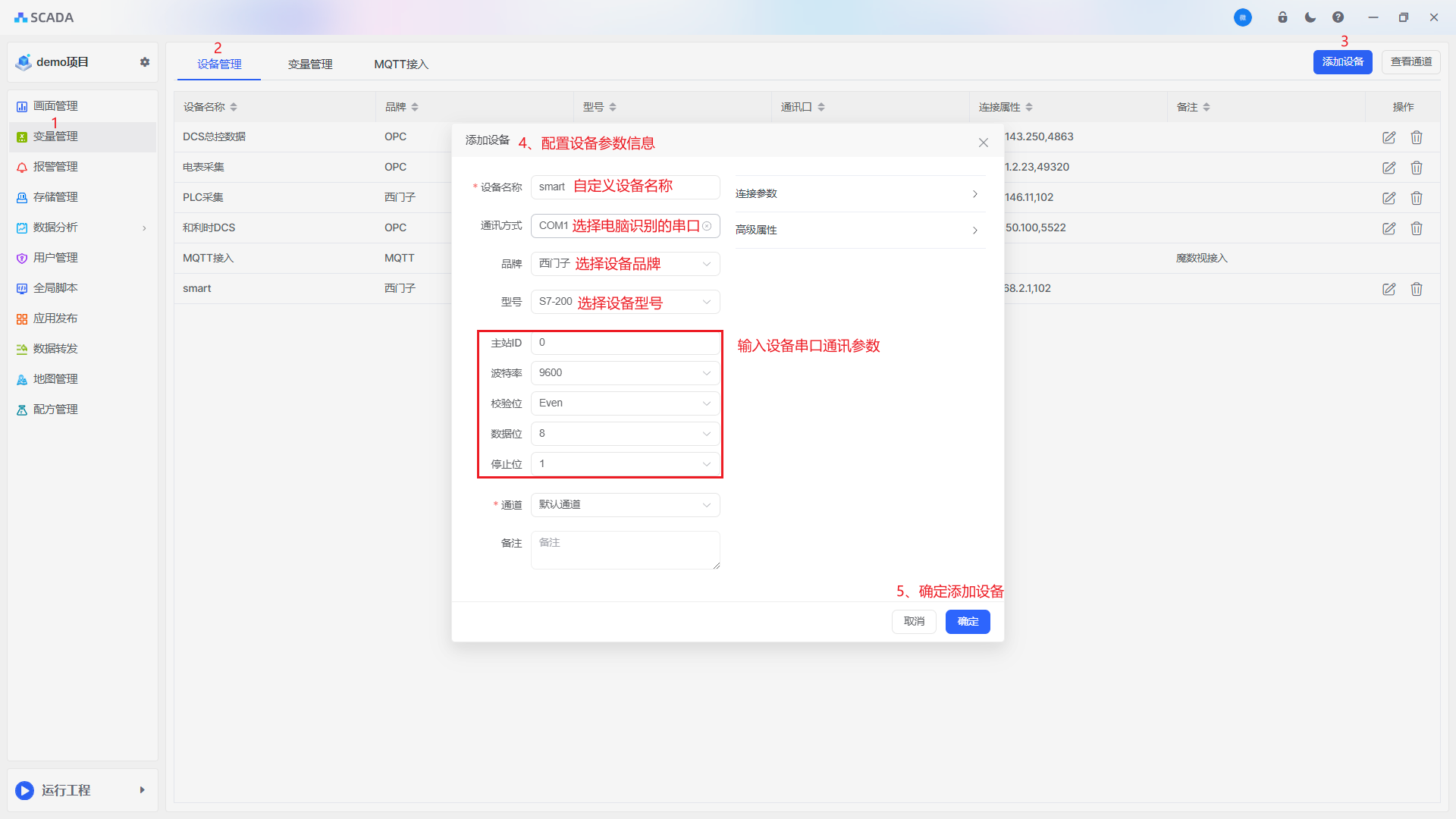The image size is (1456, 819).
Task: Clear the COM1 communication field
Action: 707,226
